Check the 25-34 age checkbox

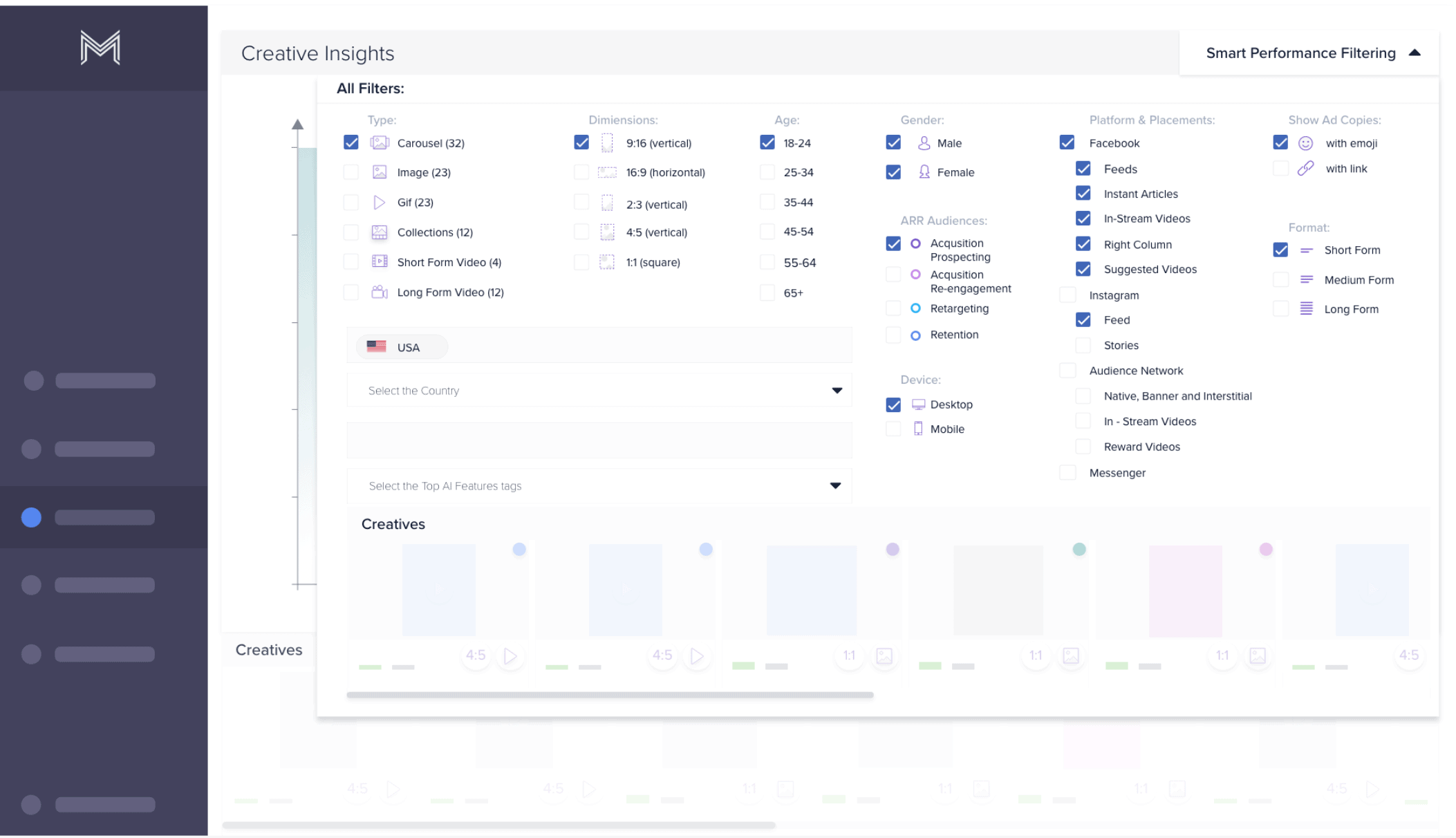(x=767, y=172)
